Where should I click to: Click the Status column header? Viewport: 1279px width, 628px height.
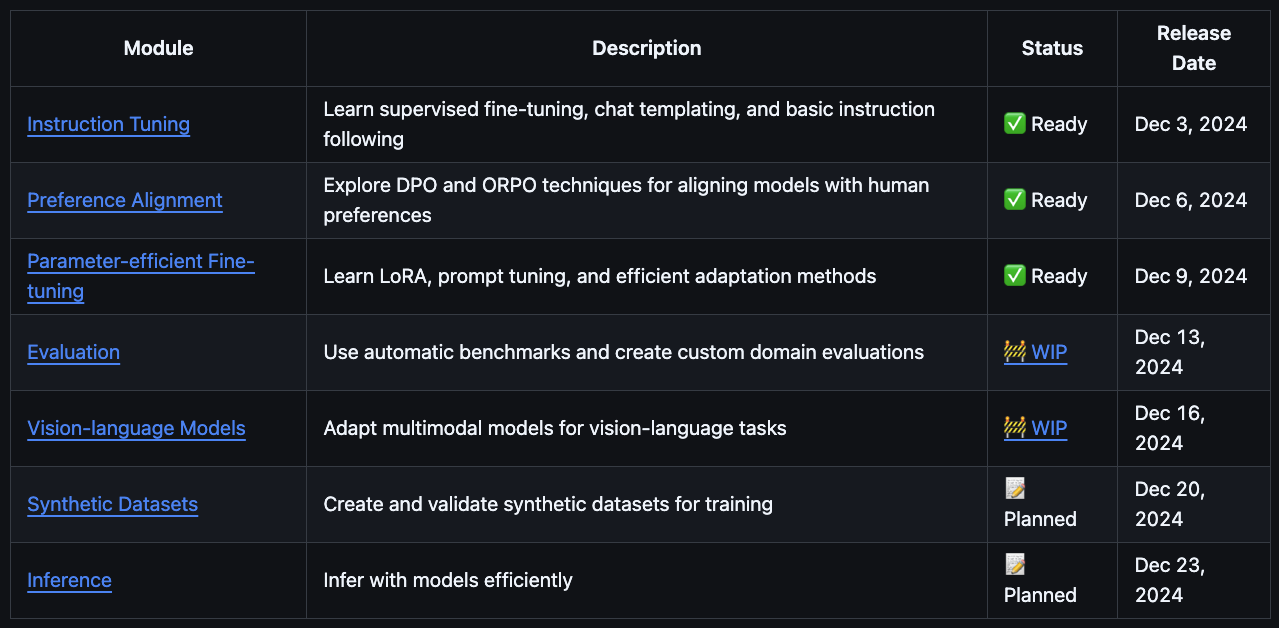1052,48
